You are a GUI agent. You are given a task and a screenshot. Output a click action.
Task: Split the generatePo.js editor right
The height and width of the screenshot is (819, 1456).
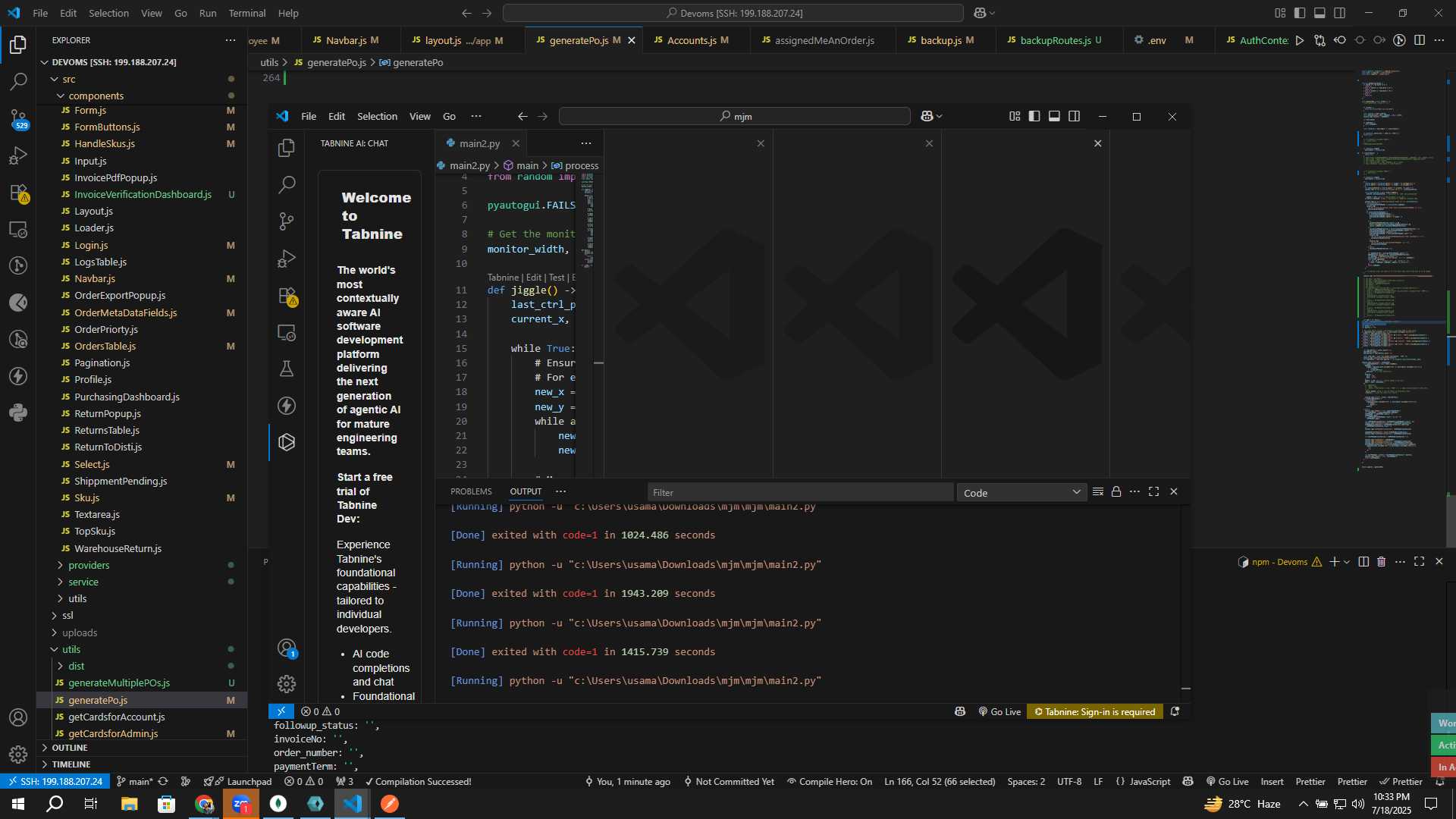tap(1420, 40)
